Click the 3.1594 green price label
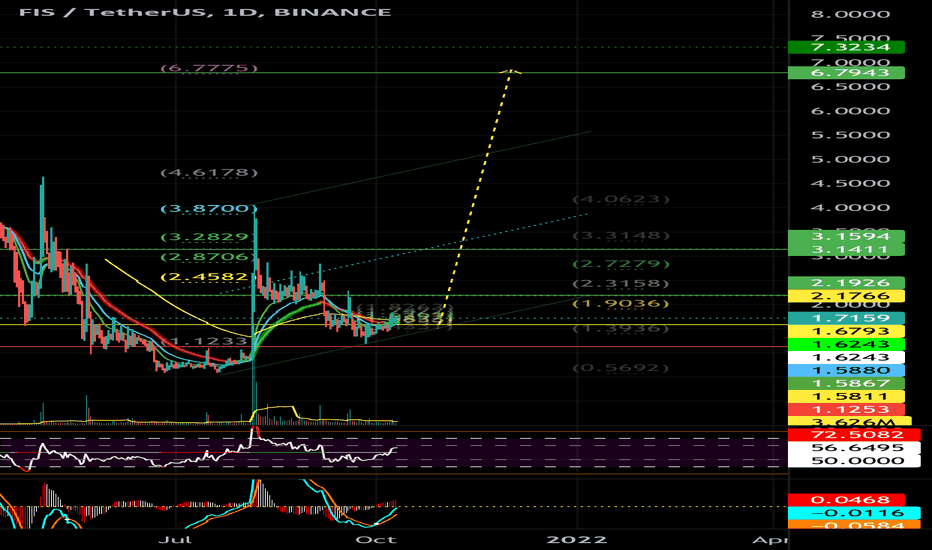Viewport: 932px width, 550px height. pos(846,236)
